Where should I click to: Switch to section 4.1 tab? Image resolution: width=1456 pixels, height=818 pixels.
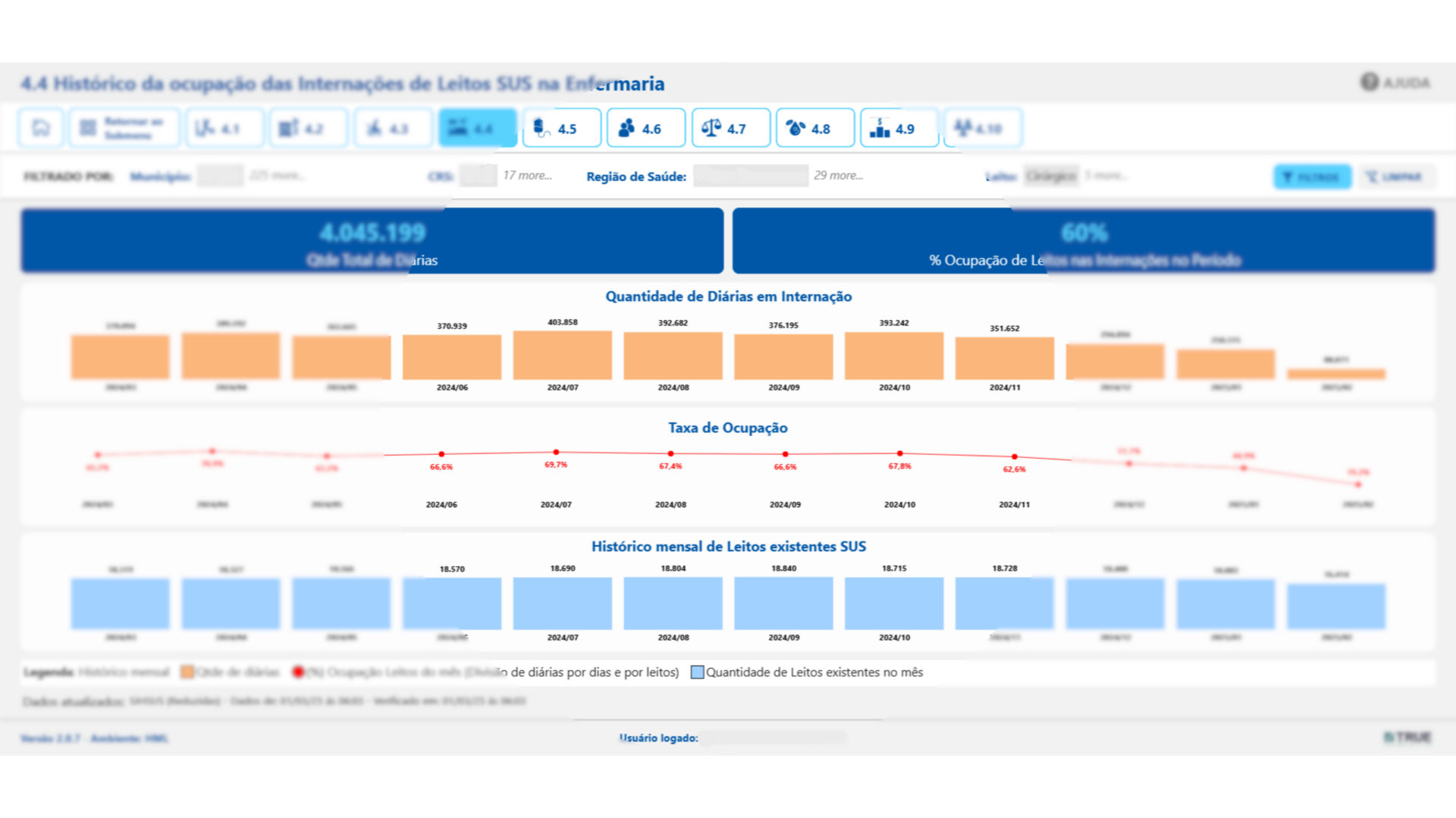[x=224, y=128]
